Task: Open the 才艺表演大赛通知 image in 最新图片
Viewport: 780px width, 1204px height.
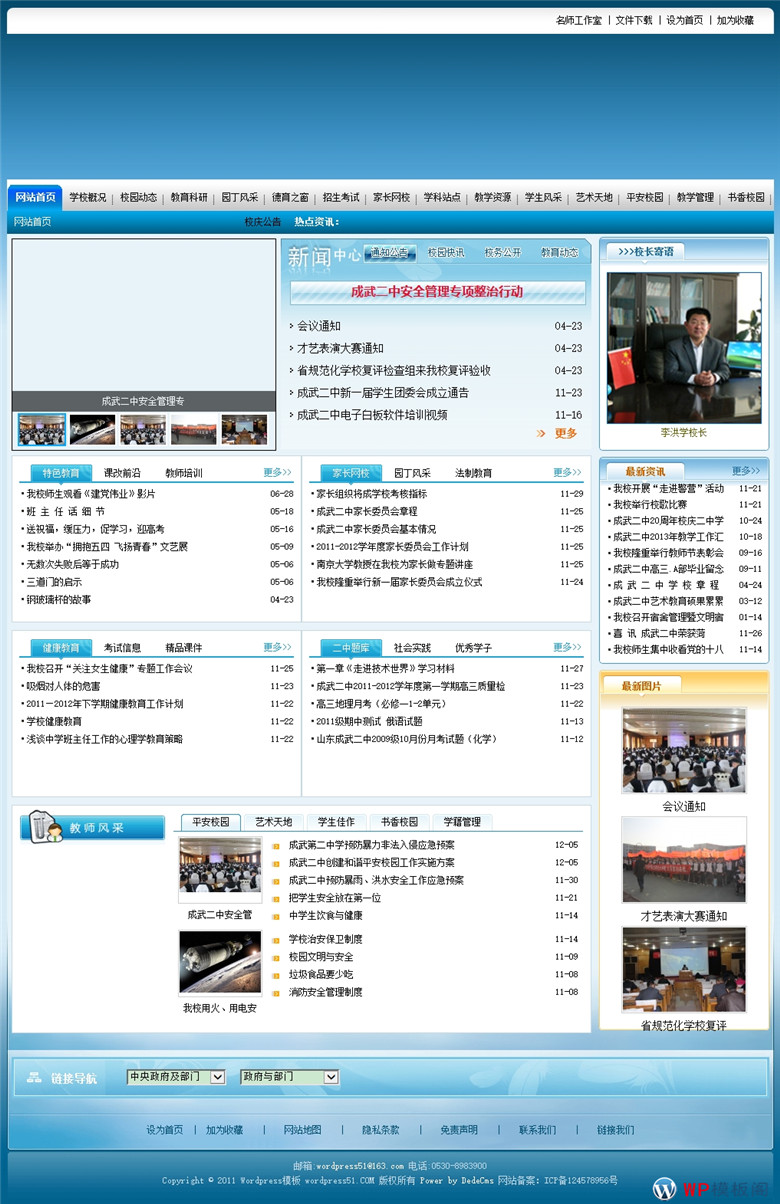Action: [684, 860]
